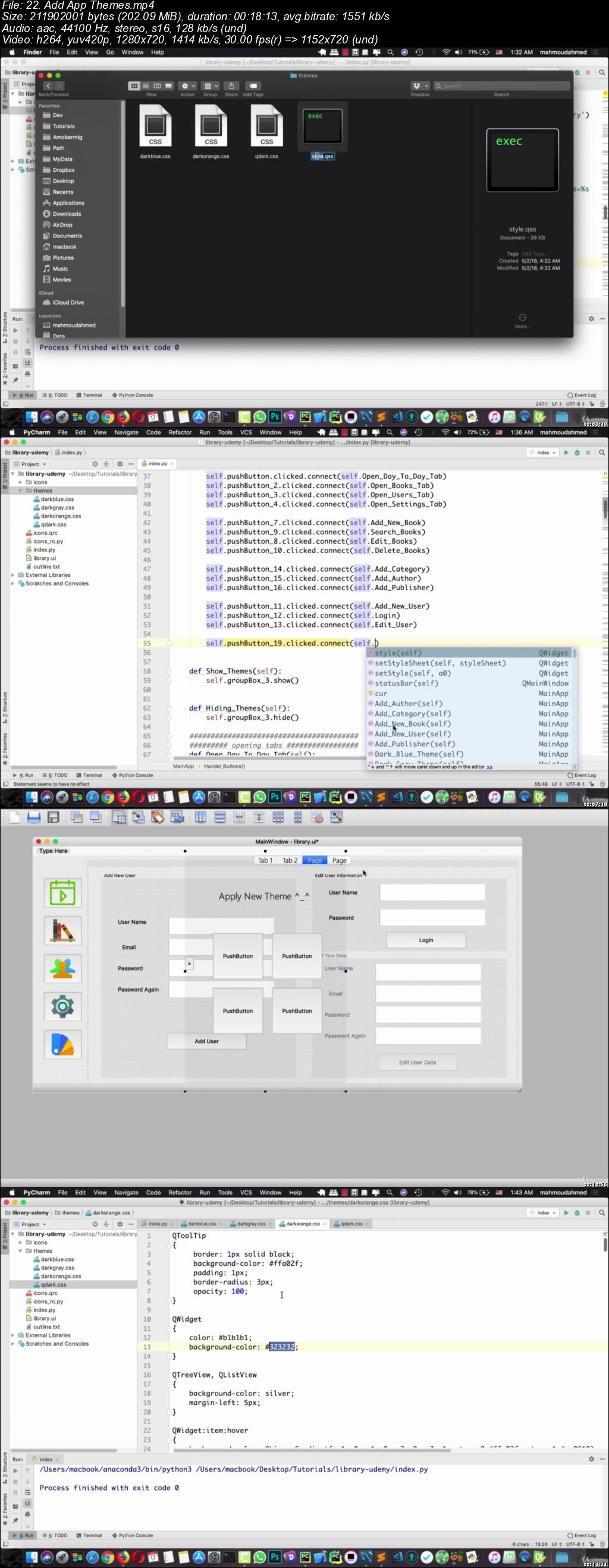Switch Finder to icon view
This screenshot has width=609, height=1568.
(134, 86)
